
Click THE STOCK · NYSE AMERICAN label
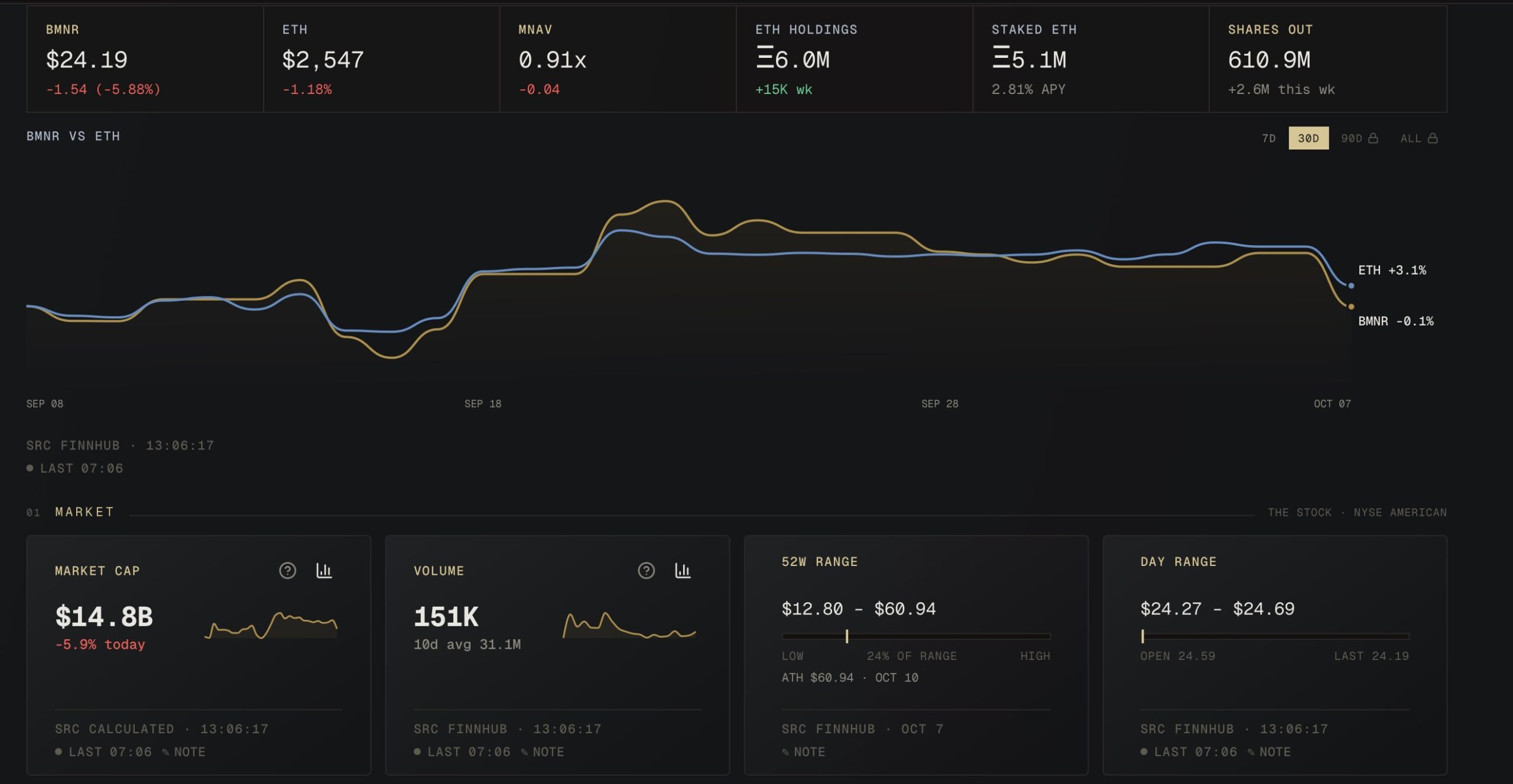click(x=1357, y=512)
